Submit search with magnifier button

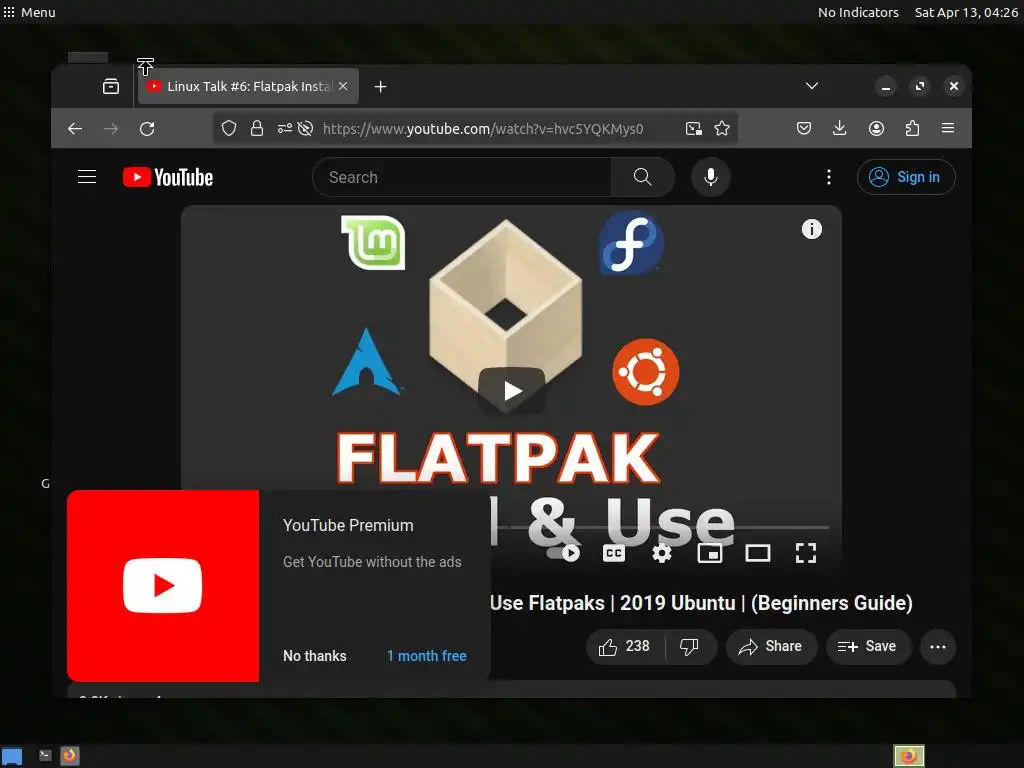[x=643, y=177]
